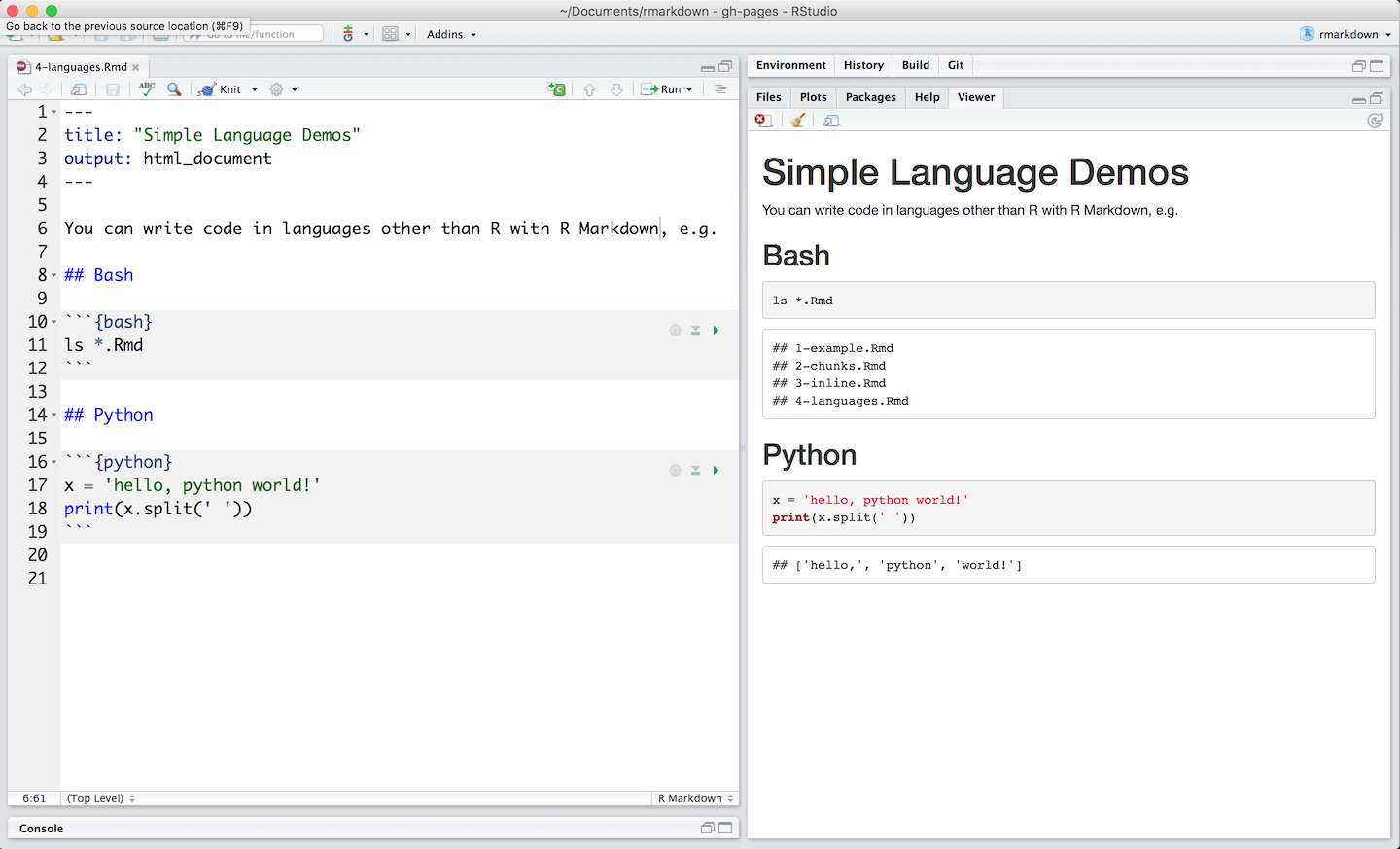Open the Git tab

coord(956,65)
